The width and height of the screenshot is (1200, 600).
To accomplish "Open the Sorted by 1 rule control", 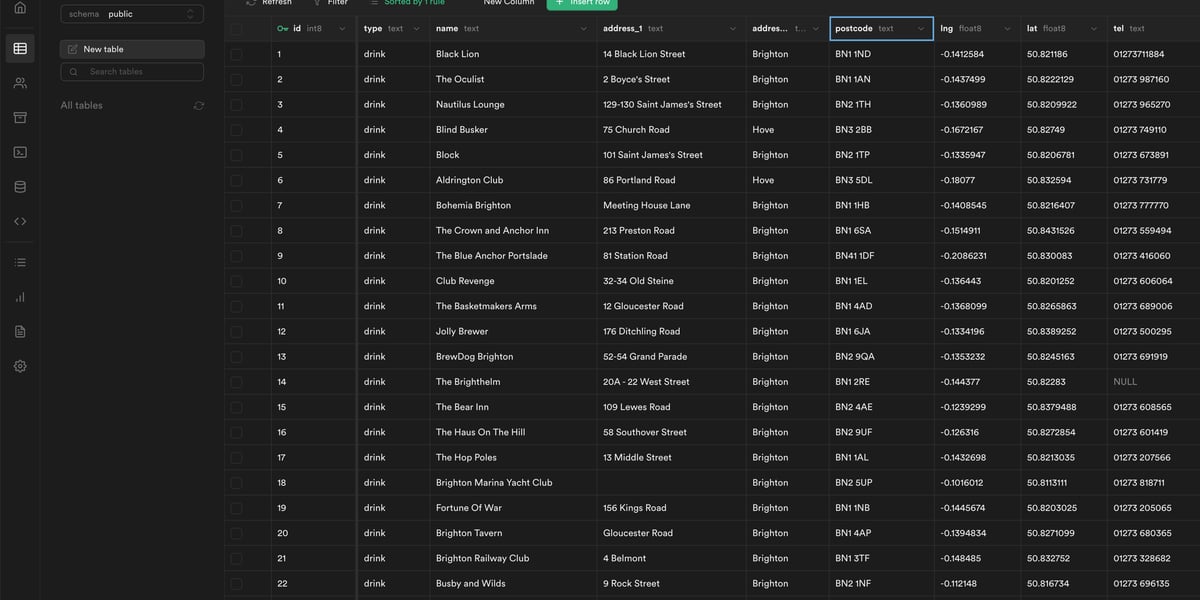I will click(407, 3).
